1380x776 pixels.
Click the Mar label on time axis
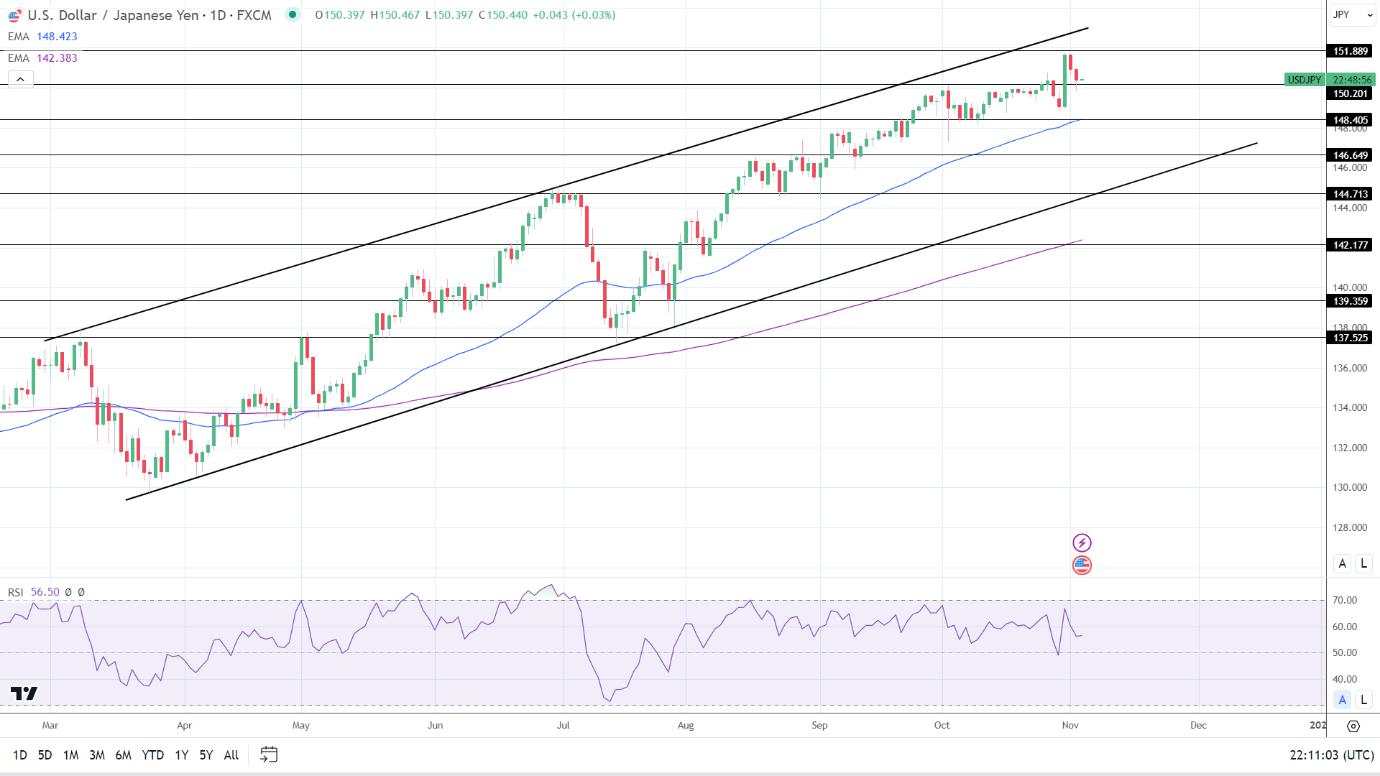(51, 725)
